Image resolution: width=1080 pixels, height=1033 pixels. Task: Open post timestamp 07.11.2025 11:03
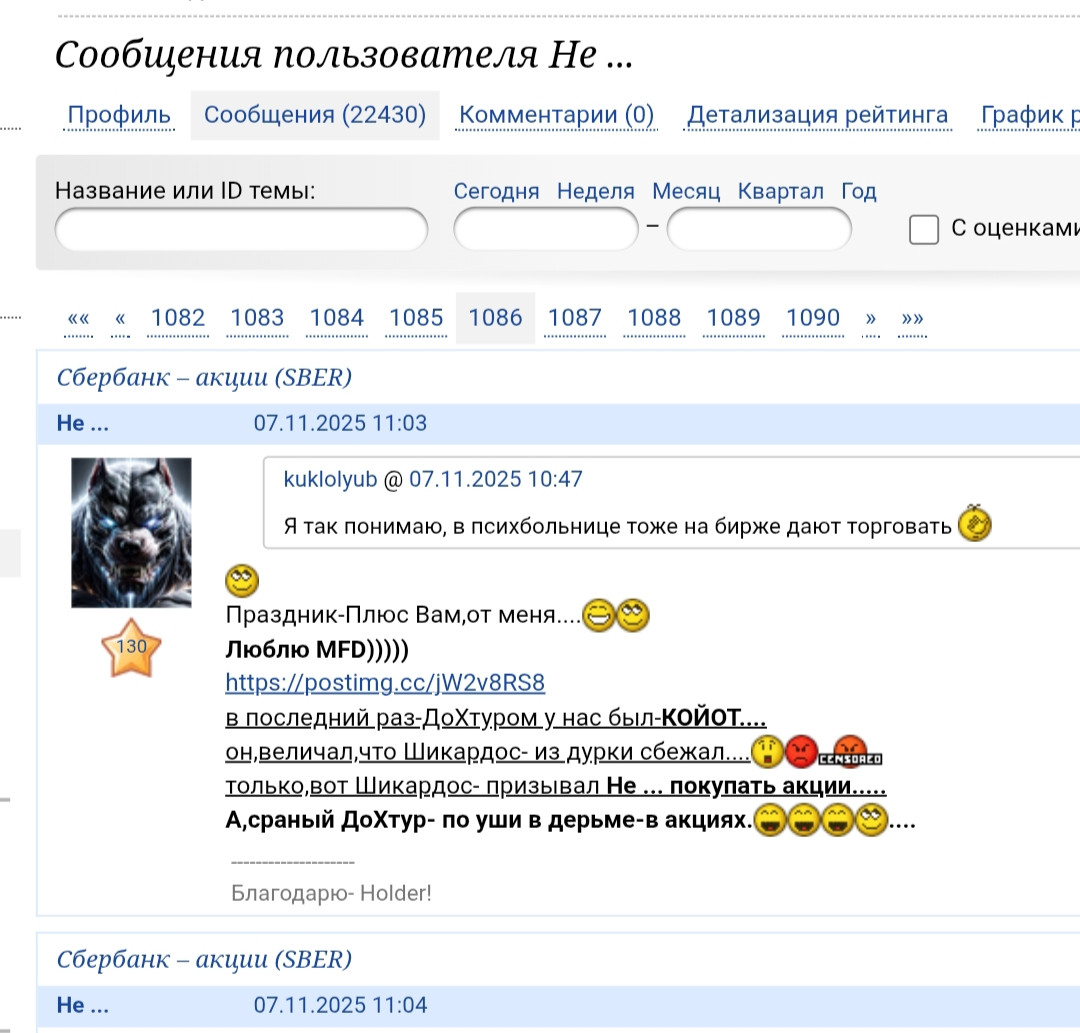pos(340,423)
